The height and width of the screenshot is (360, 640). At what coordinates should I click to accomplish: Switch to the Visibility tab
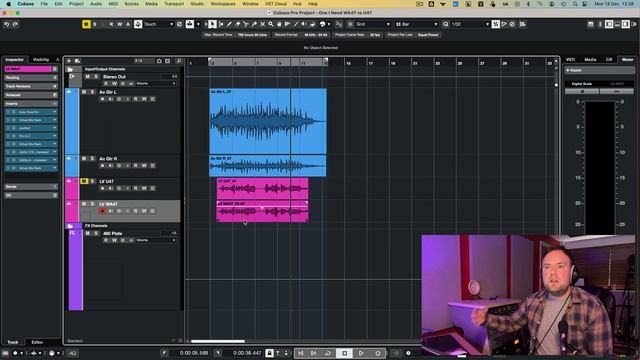click(x=41, y=60)
